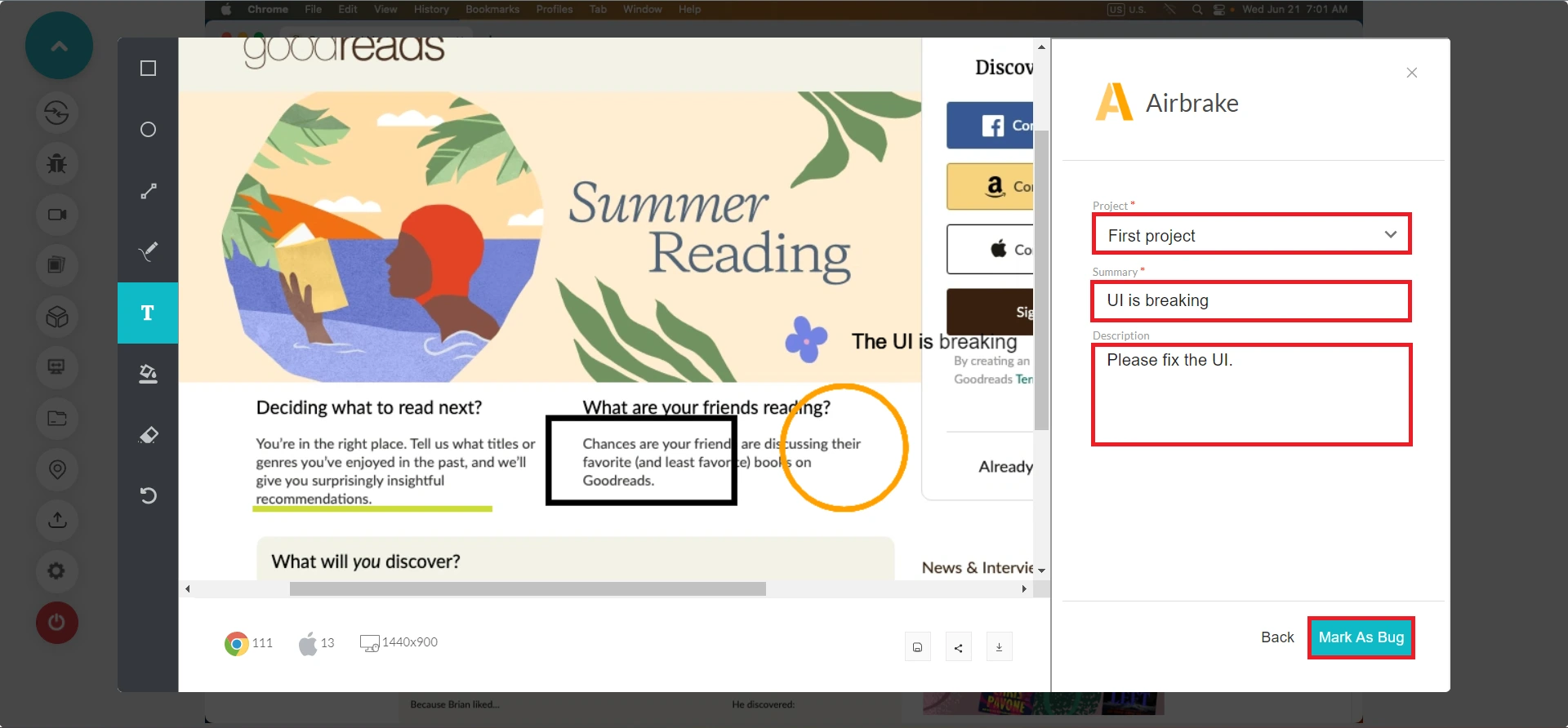Image resolution: width=1568 pixels, height=728 pixels.
Task: Open settings gear in left sidebar
Action: pos(56,570)
